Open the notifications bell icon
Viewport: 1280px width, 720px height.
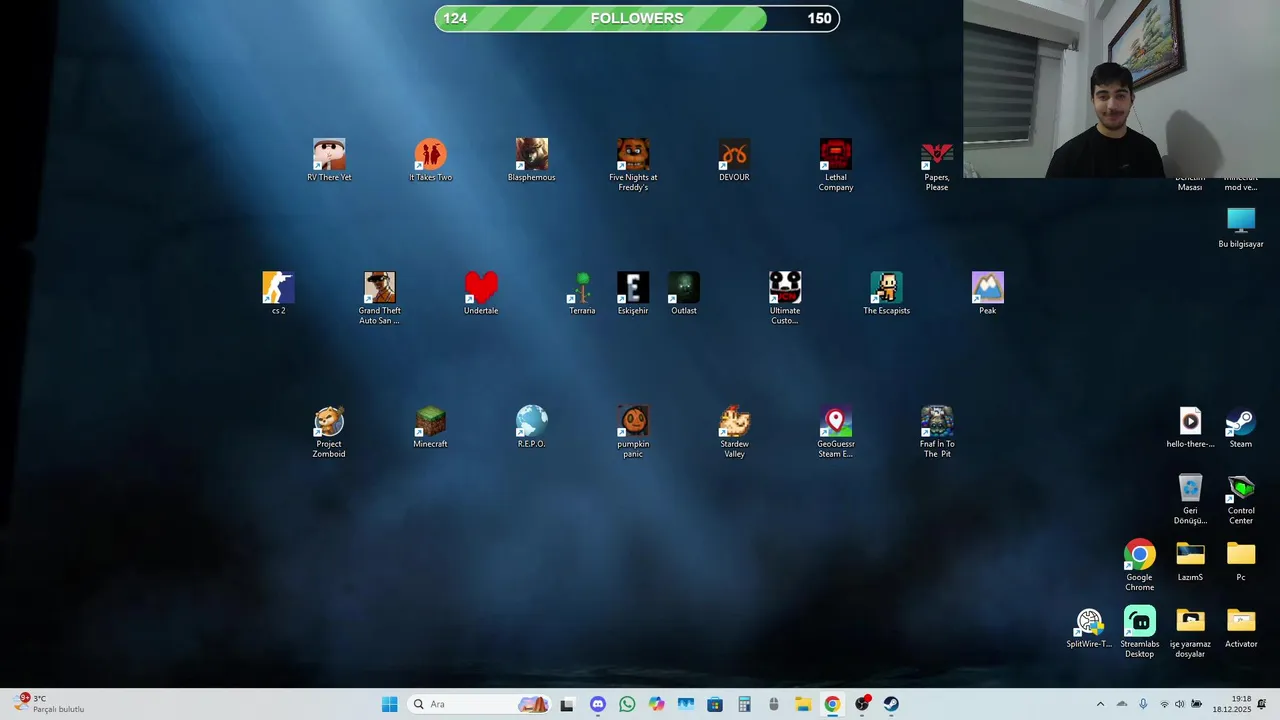1262,704
